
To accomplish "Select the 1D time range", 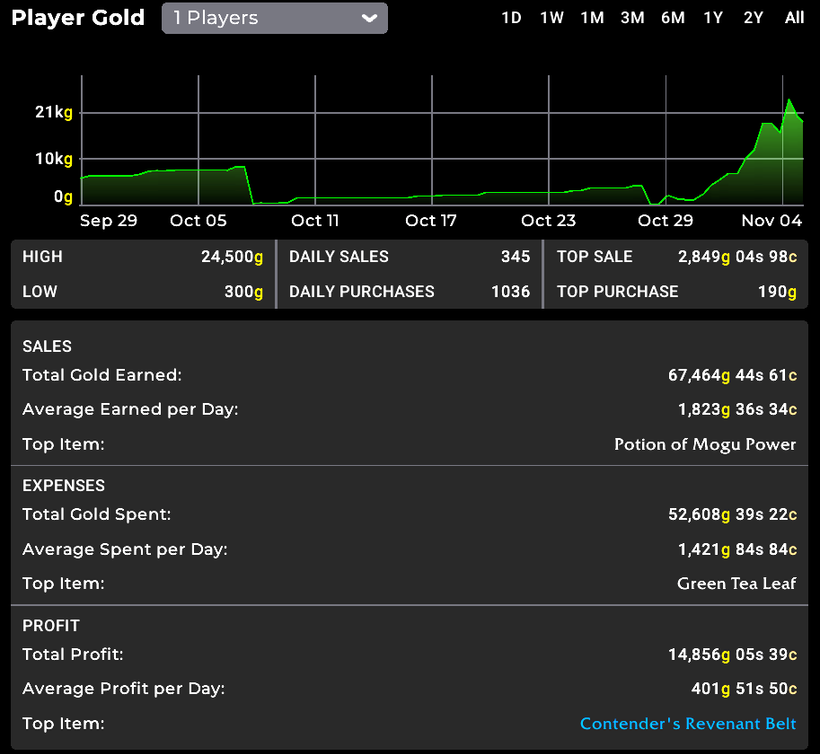I will (511, 18).
